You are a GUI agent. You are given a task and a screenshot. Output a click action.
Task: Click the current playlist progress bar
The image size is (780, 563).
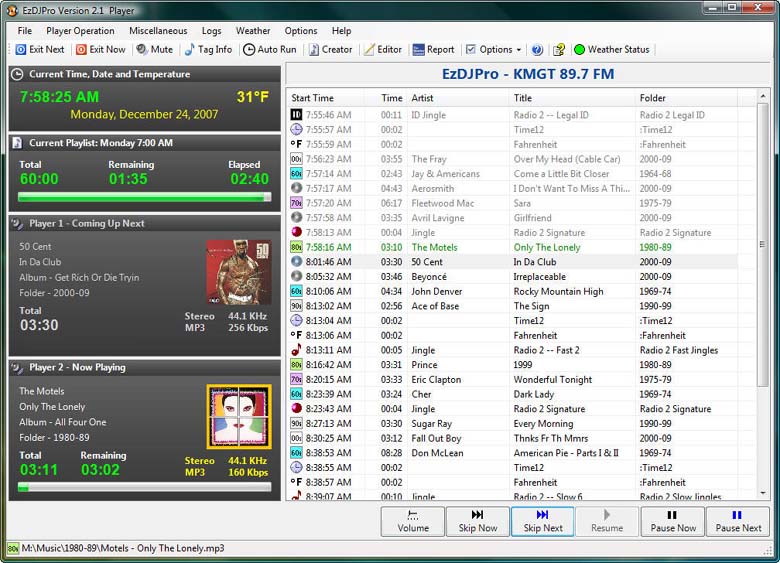tap(145, 197)
